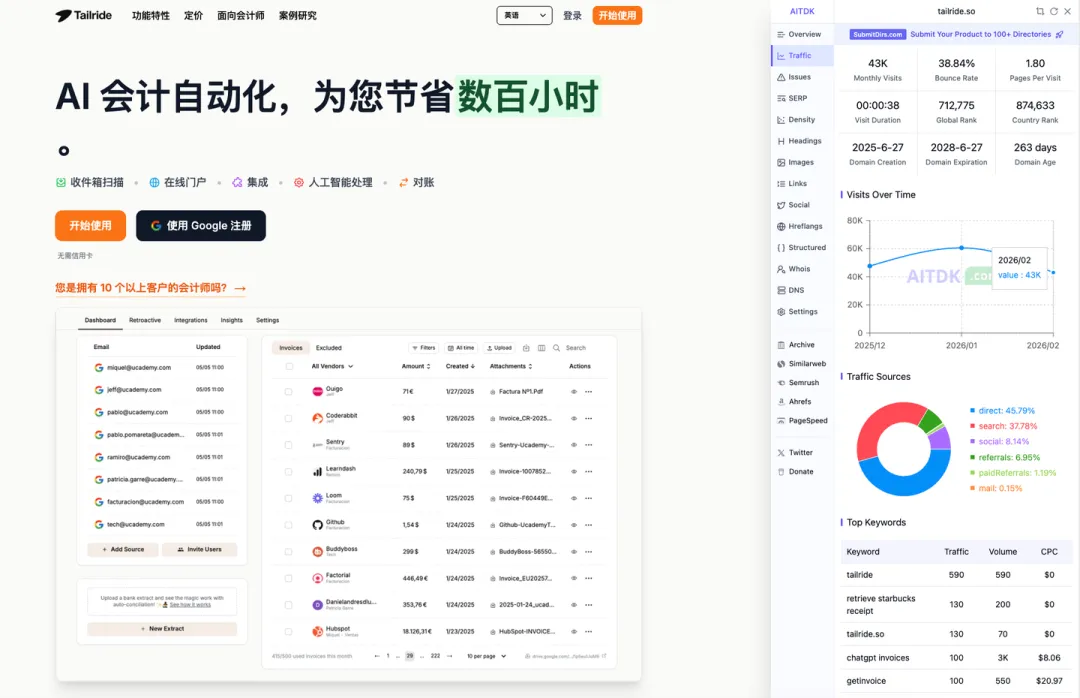This screenshot has height=698, width=1080.
Task: Click the AITDK panel crop/screenshot icon
Action: click(1040, 11)
